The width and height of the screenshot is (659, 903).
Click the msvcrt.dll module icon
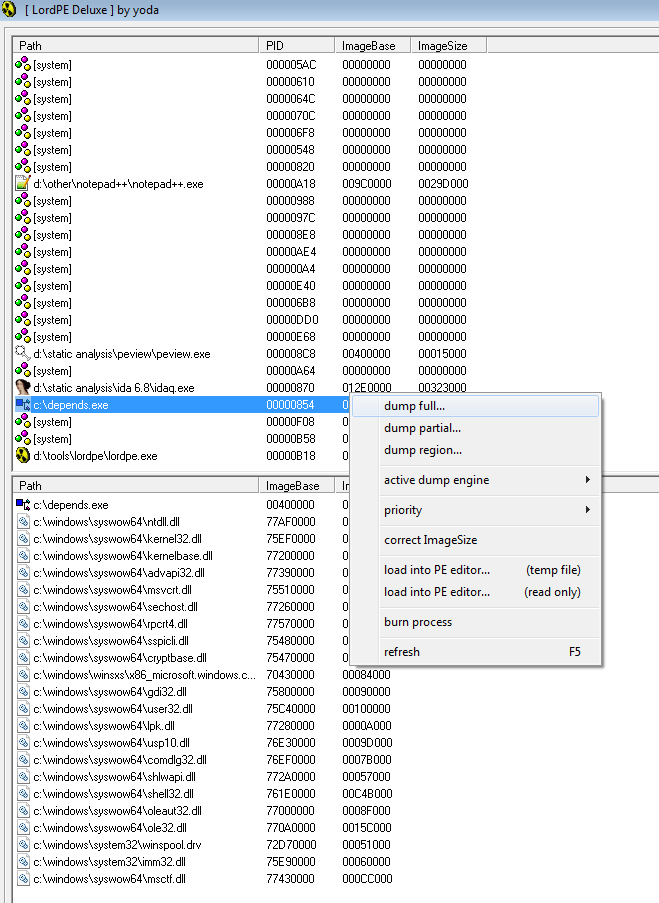tap(23, 590)
